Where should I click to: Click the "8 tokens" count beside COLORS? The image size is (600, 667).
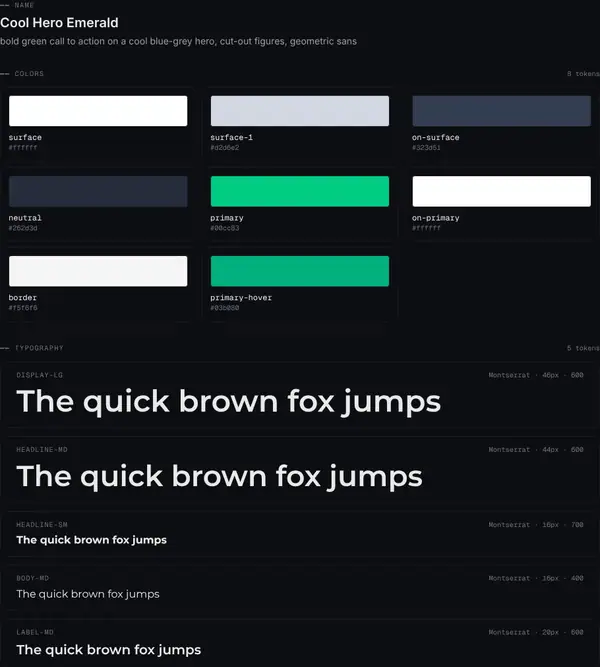[583, 74]
